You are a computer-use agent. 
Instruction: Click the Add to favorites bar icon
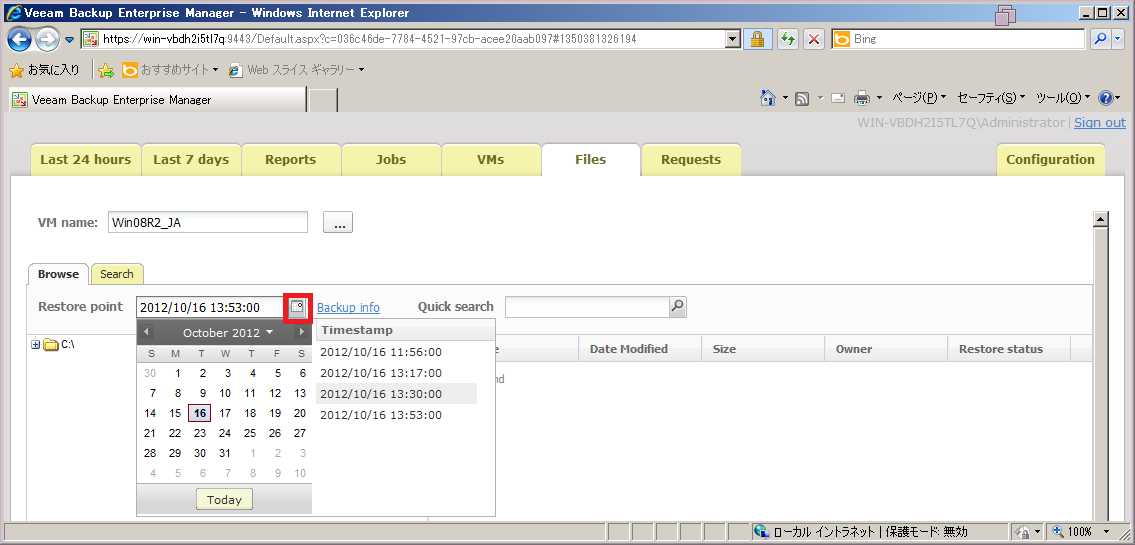click(106, 70)
